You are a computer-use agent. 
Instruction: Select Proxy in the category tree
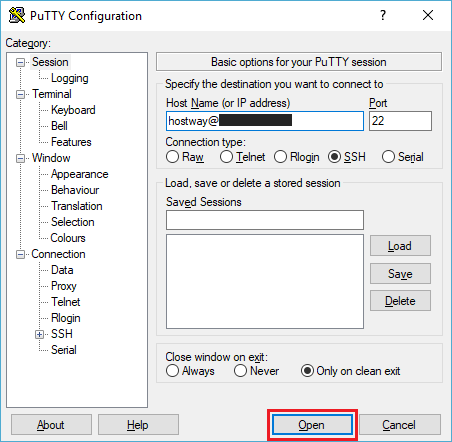[64, 286]
